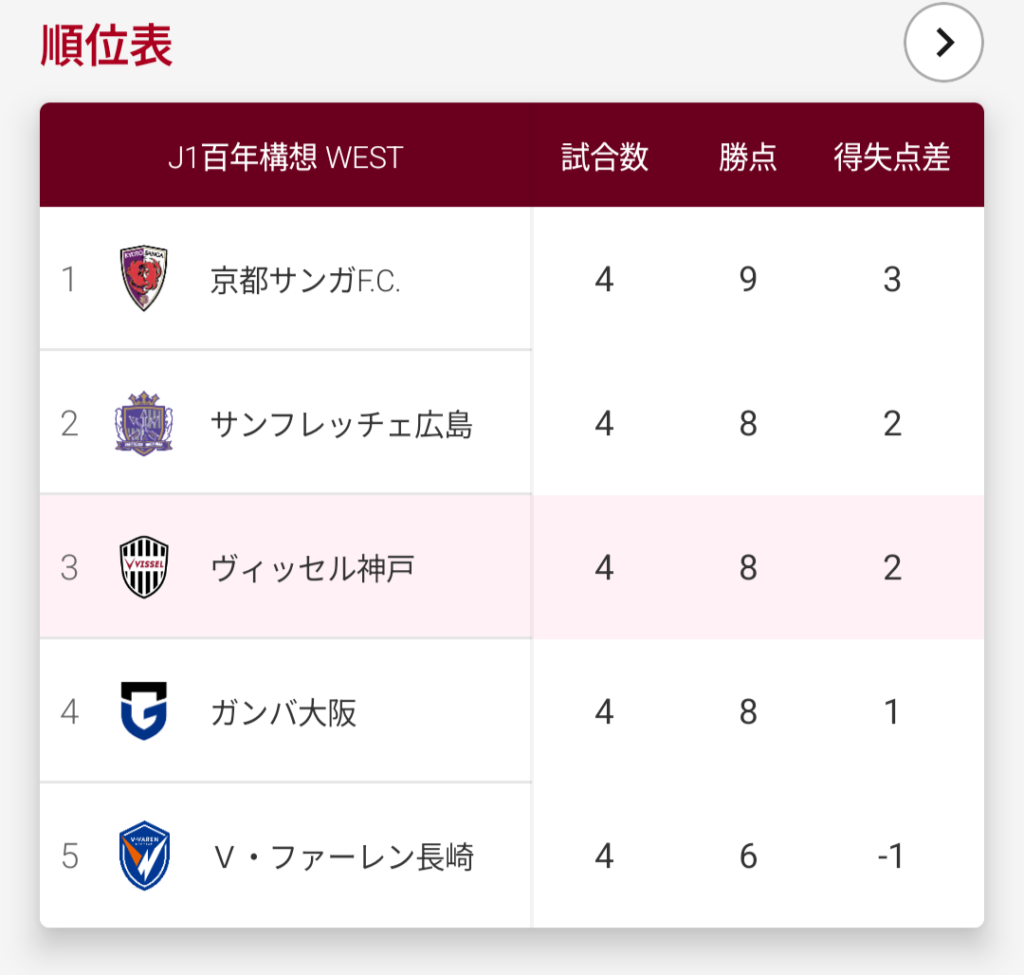Click rank number 1 in standings
This screenshot has width=1024, height=975.
(x=68, y=280)
